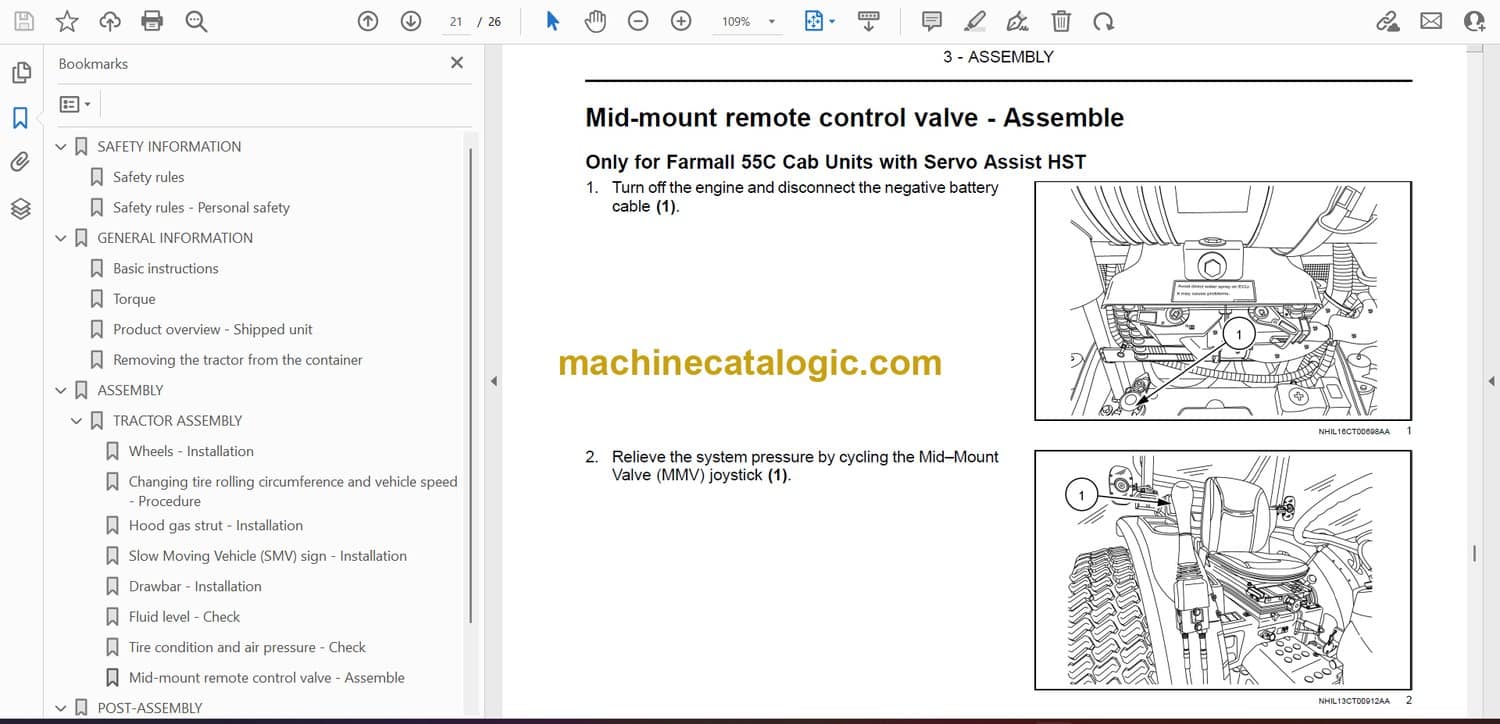The image size is (1500, 724).
Task: Toggle the Bookmarks panel icon
Action: tap(20, 118)
